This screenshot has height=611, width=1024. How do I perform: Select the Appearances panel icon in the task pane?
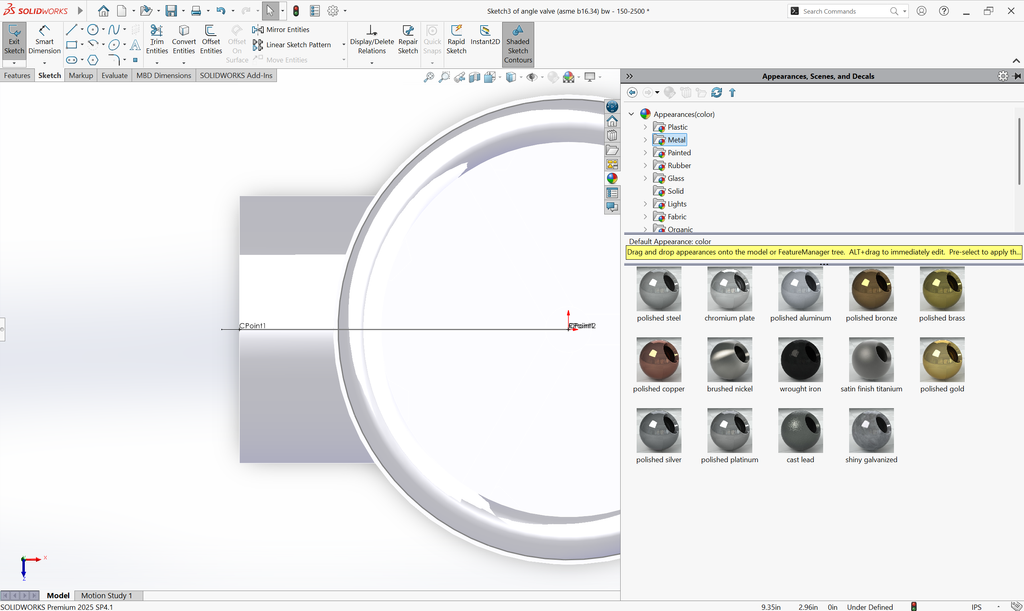tap(612, 178)
